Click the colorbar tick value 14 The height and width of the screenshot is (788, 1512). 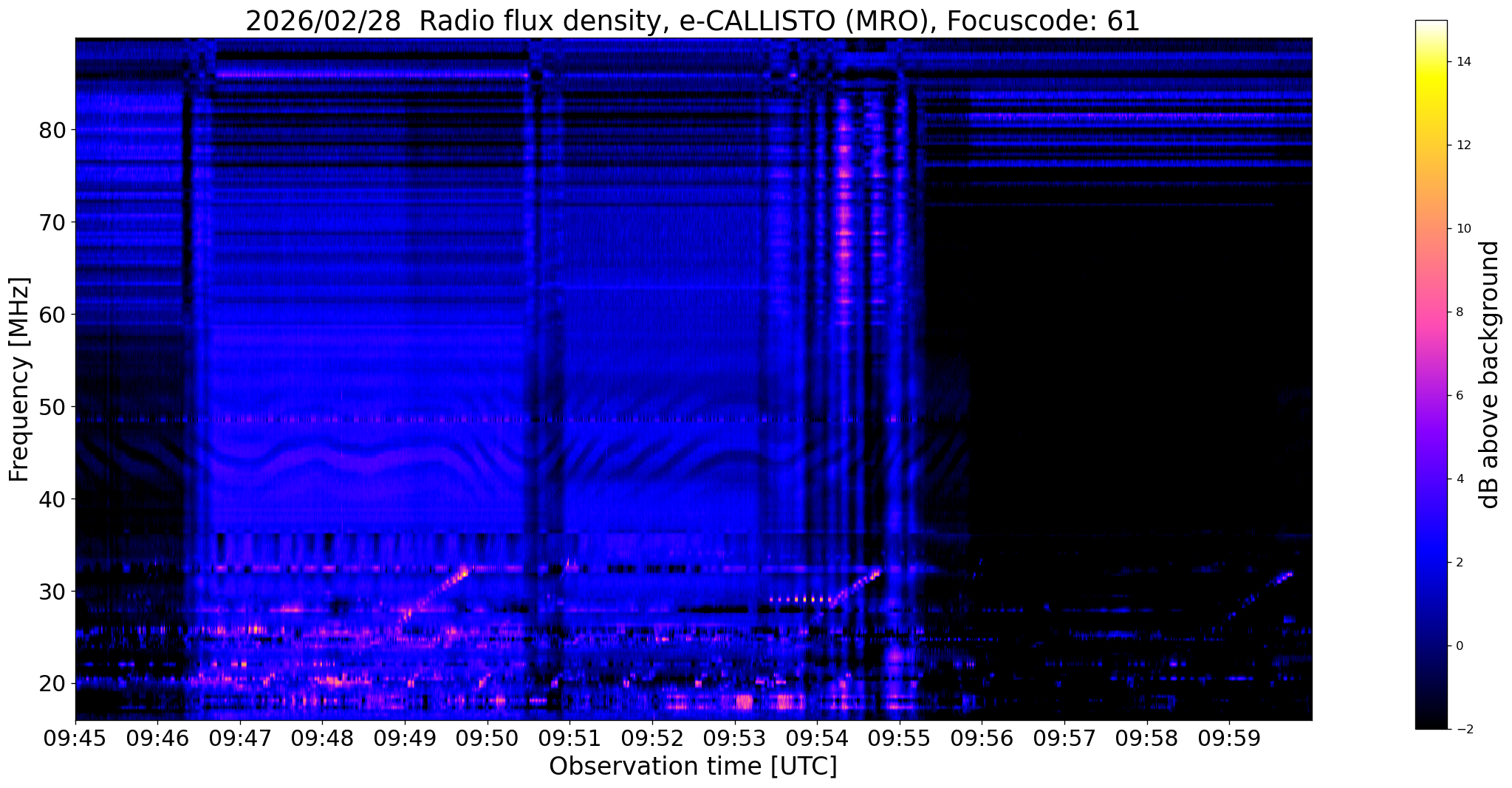[1463, 62]
